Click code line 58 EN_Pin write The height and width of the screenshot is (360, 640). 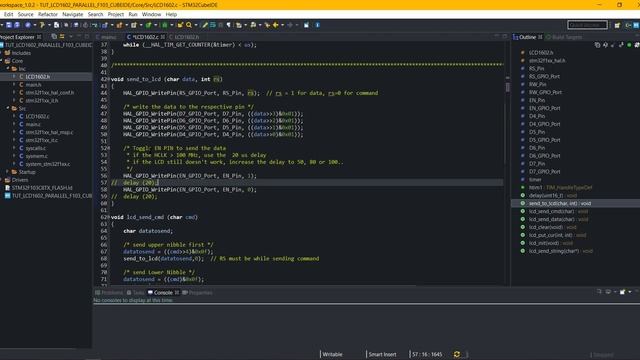point(190,190)
